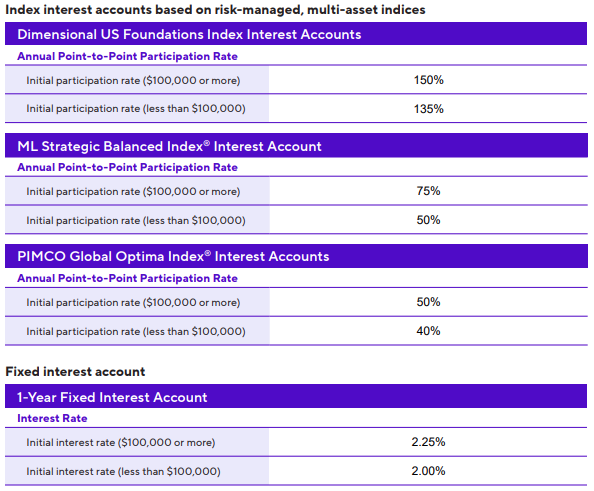Screen dimensions: 594x491
Task: Select the 75% participation rate value
Action: 428,191
